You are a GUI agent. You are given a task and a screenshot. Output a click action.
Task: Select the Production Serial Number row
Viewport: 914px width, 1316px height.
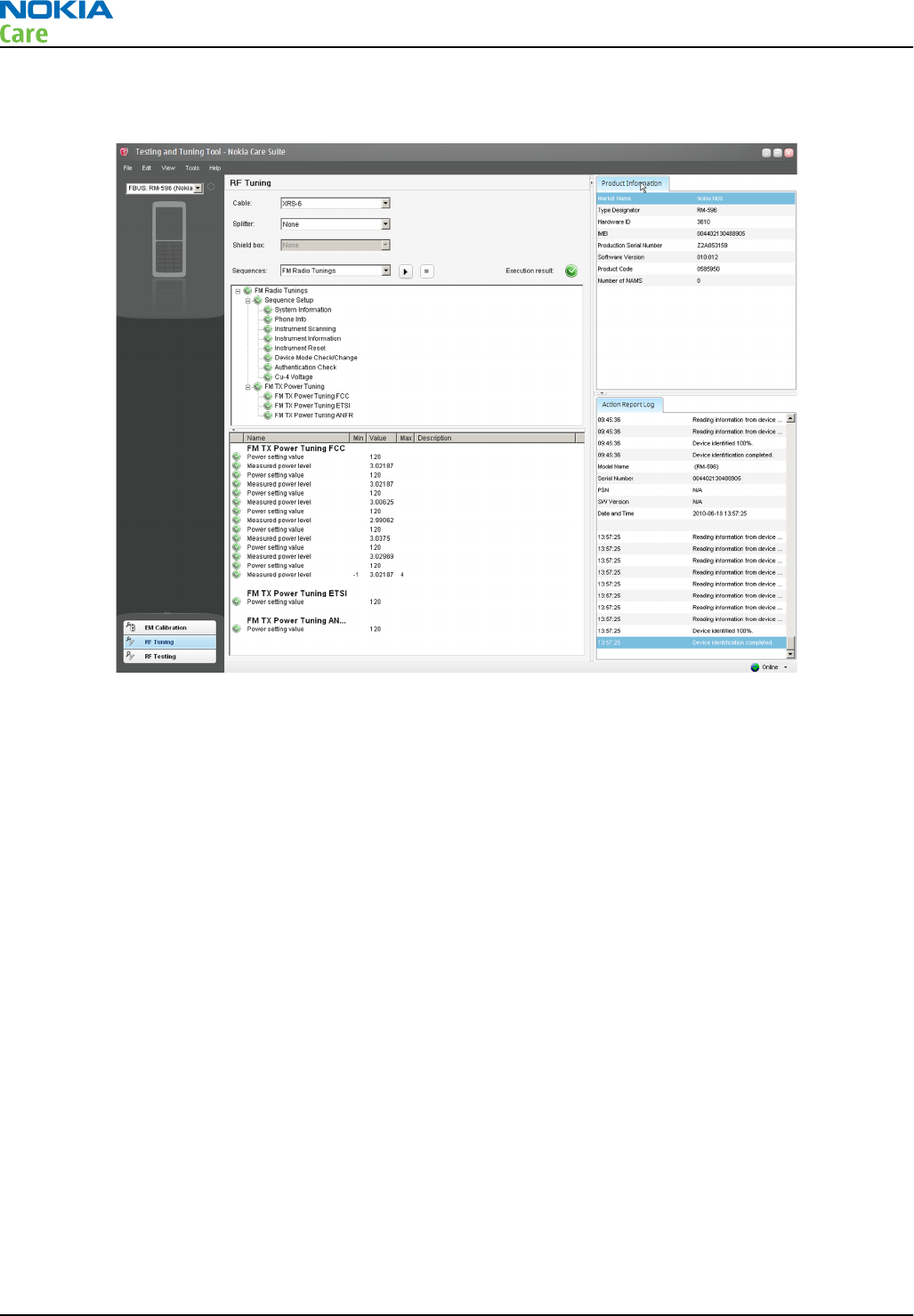click(x=695, y=246)
